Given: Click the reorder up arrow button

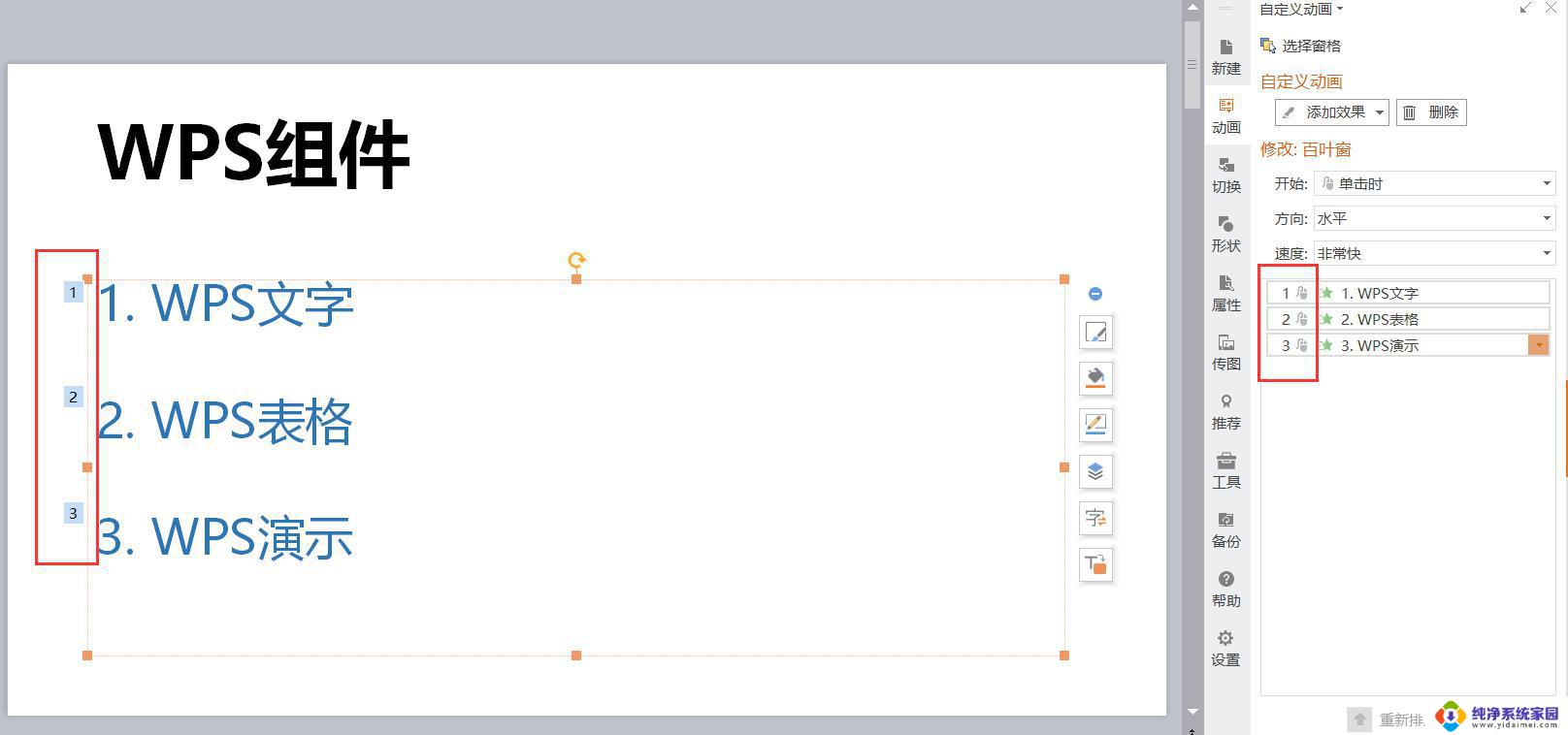Looking at the screenshot, I should click(1359, 719).
